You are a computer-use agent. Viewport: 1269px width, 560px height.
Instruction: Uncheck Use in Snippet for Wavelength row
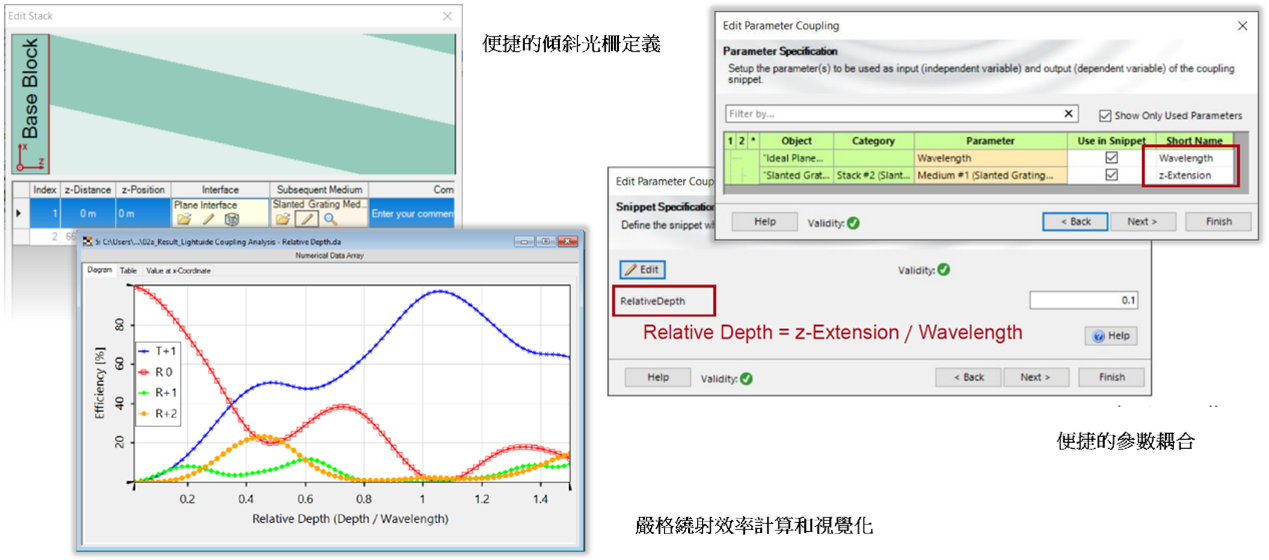pos(1111,158)
